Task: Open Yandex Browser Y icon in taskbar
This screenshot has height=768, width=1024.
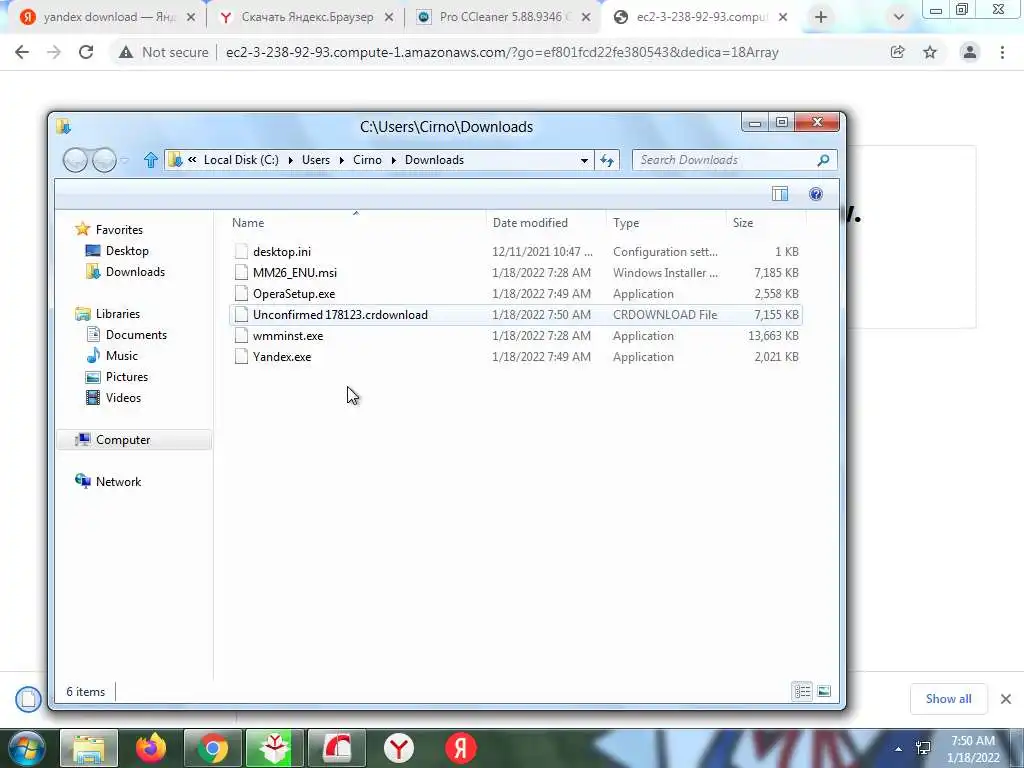Action: click(x=398, y=748)
